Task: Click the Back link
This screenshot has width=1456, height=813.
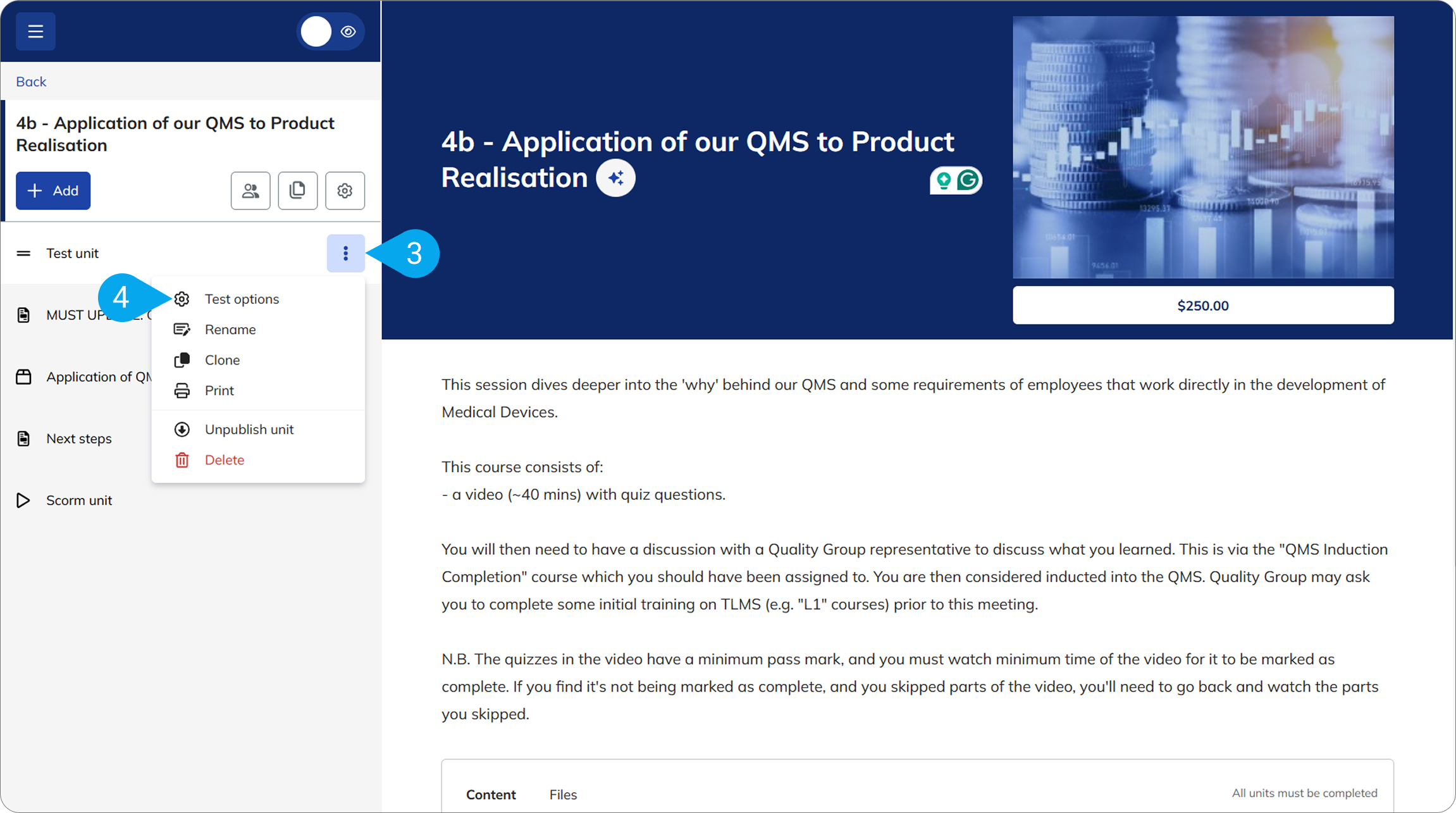Action: pos(31,82)
